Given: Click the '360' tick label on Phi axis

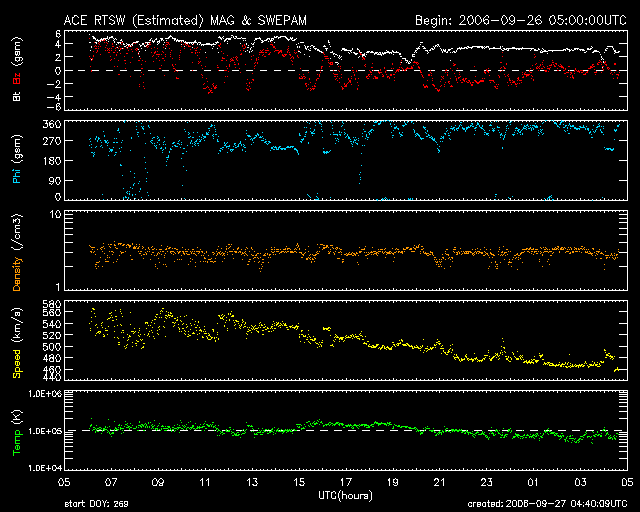Looking at the screenshot, I should [x=52, y=125].
